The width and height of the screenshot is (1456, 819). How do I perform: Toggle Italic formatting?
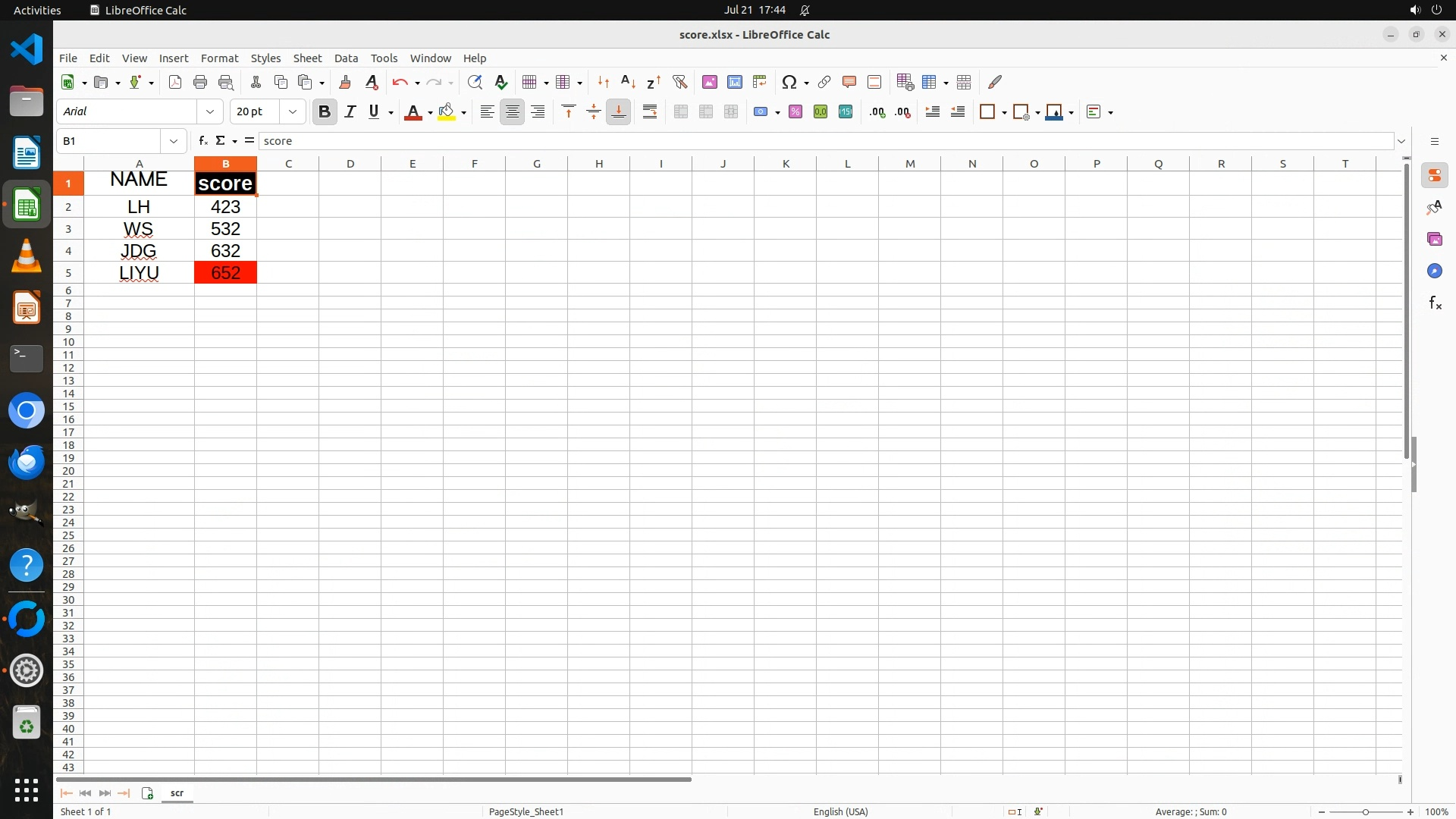pyautogui.click(x=350, y=111)
